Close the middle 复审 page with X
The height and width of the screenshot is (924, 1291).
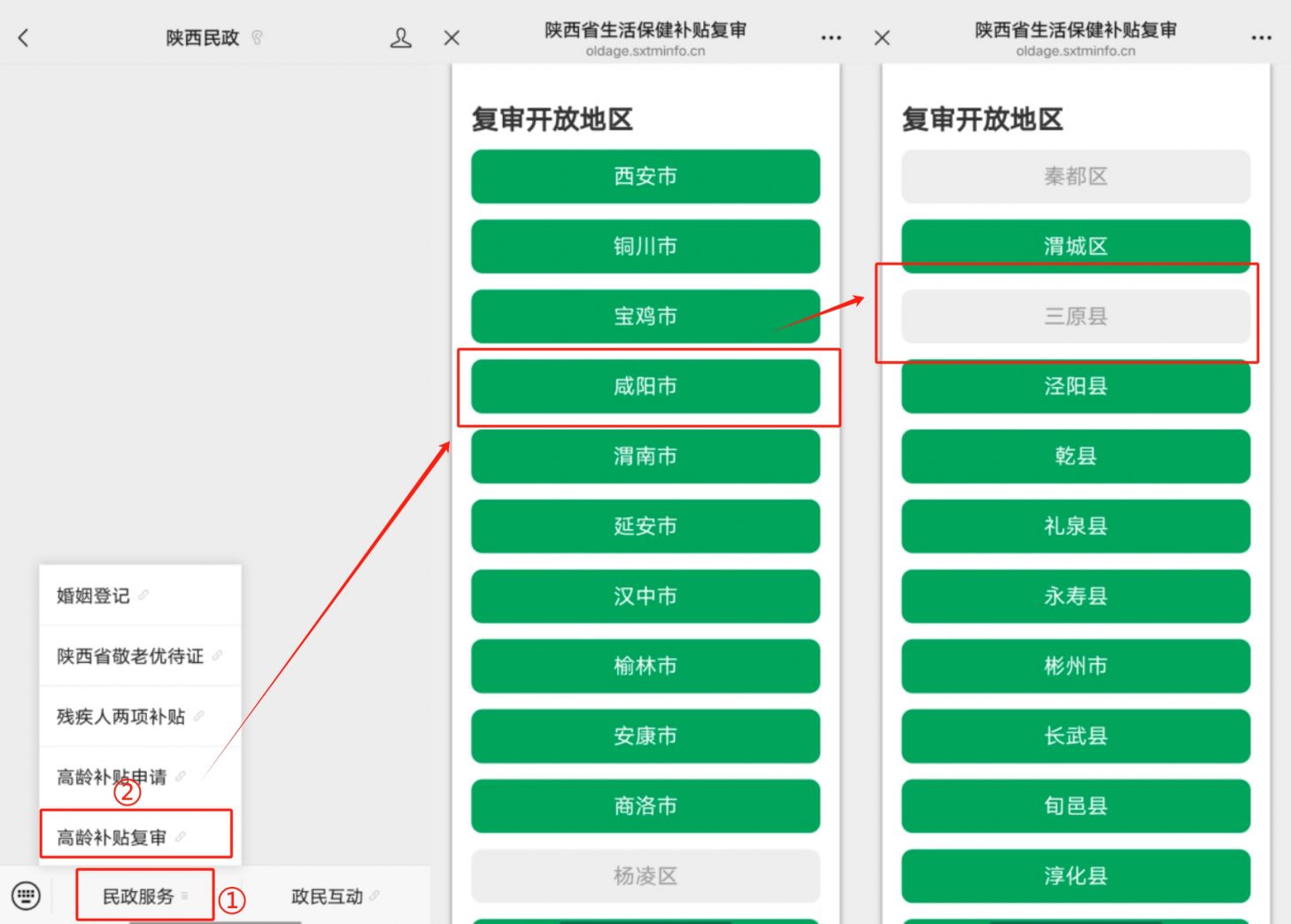(x=452, y=38)
